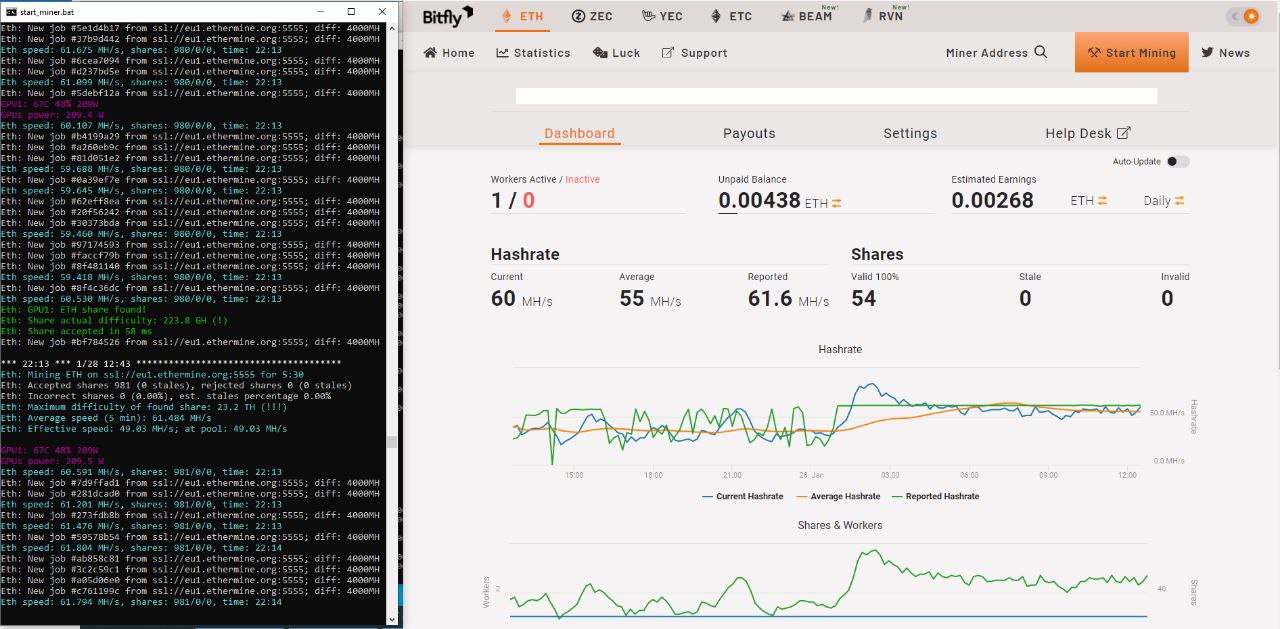Open the Help Desk external link
The width and height of the screenshot is (1280, 629).
pyautogui.click(x=1088, y=134)
